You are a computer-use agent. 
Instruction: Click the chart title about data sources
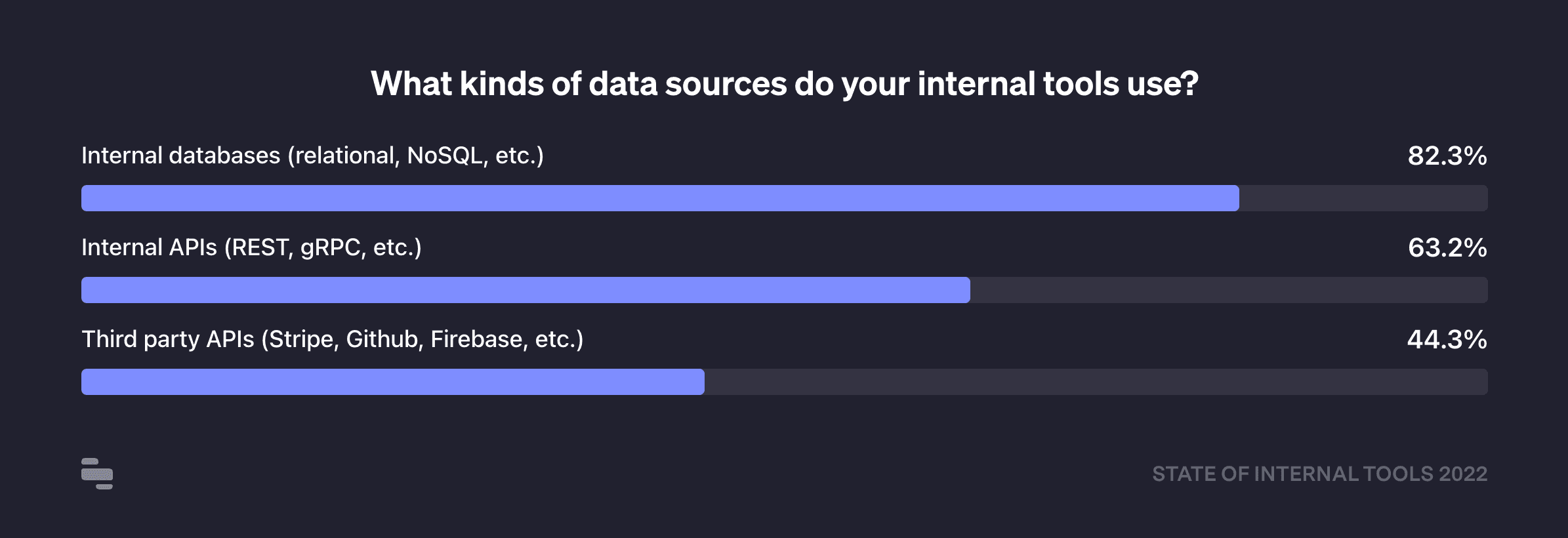point(784,84)
